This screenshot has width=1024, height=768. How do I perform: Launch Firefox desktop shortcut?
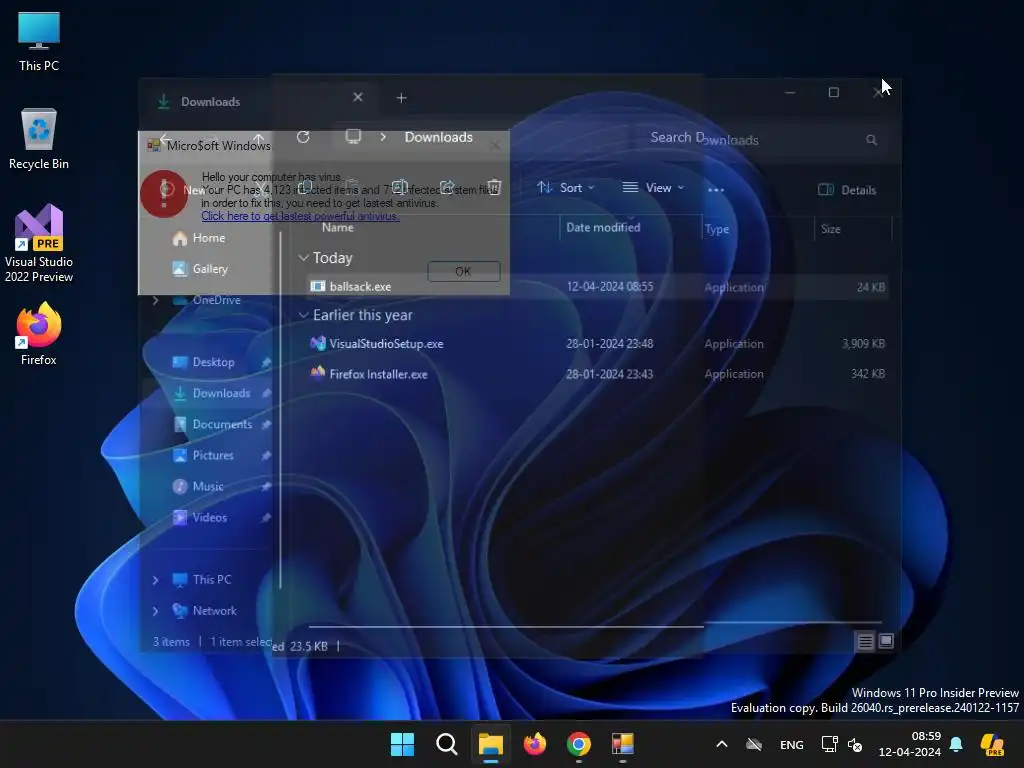coord(39,334)
